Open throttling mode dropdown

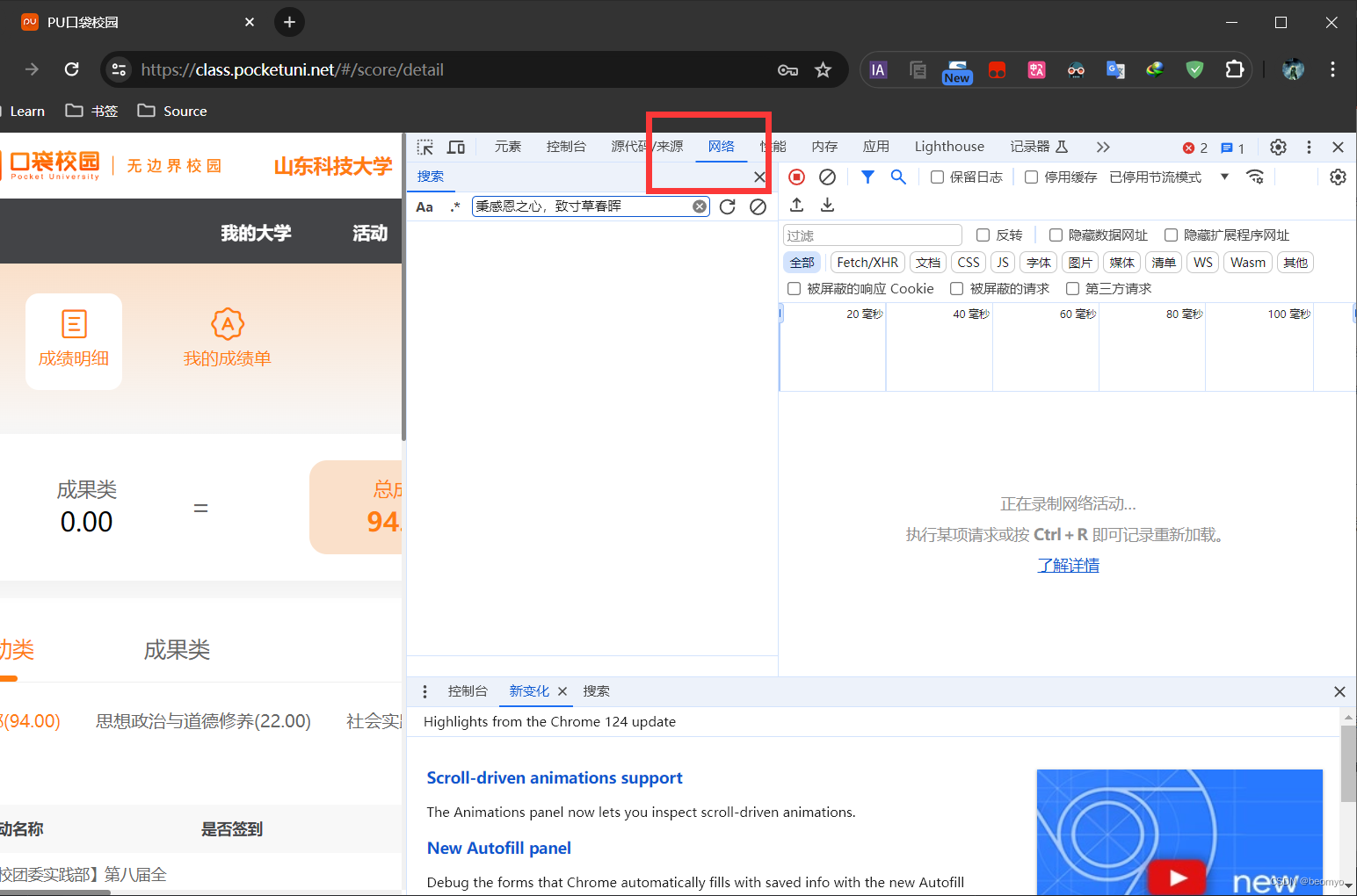click(1169, 177)
